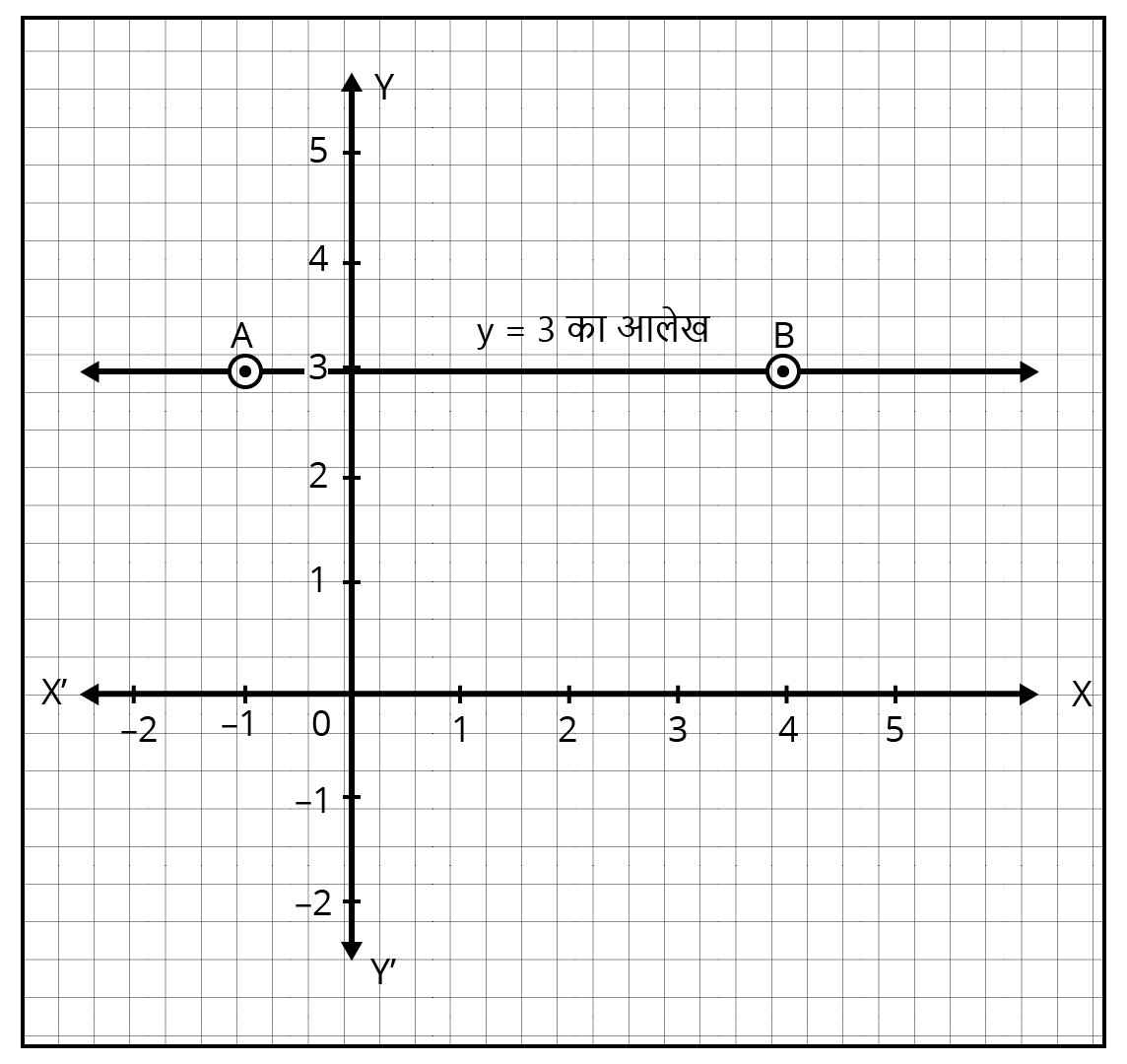This screenshot has height=1064, width=1127.
Task: Click the right arrowhead of line y = 3
Action: [x=1028, y=372]
